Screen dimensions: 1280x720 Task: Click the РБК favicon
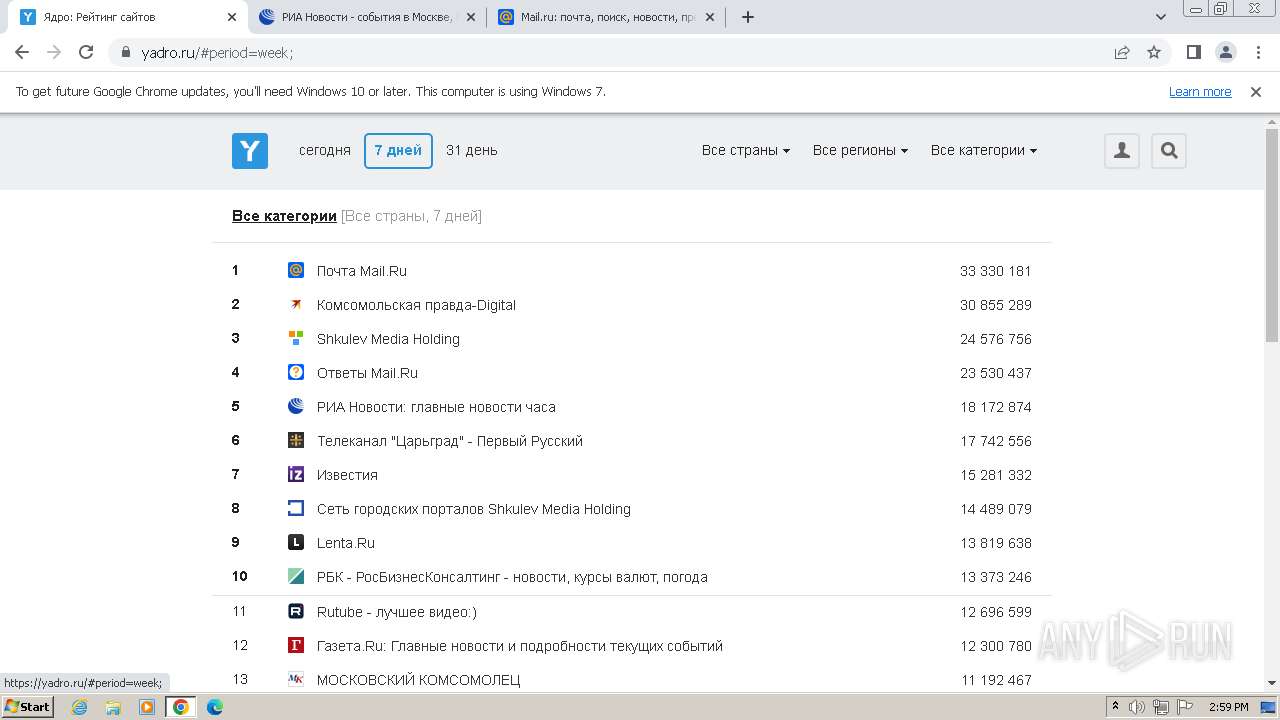coord(296,576)
